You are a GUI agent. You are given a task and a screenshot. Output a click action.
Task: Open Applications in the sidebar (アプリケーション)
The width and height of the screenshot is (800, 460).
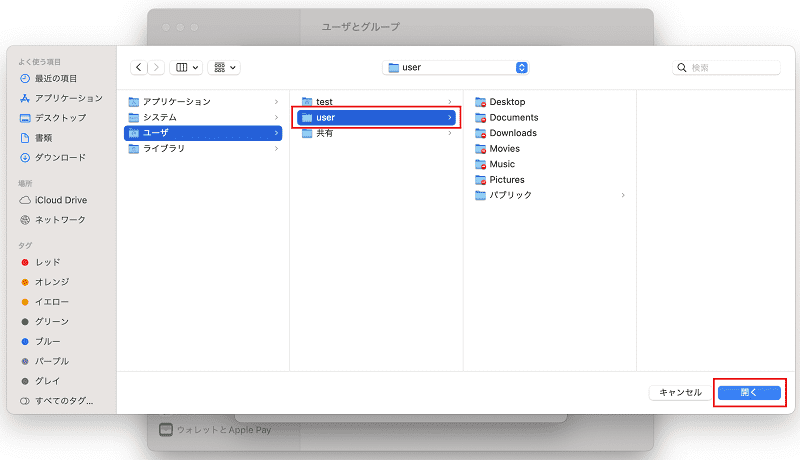tap(61, 98)
